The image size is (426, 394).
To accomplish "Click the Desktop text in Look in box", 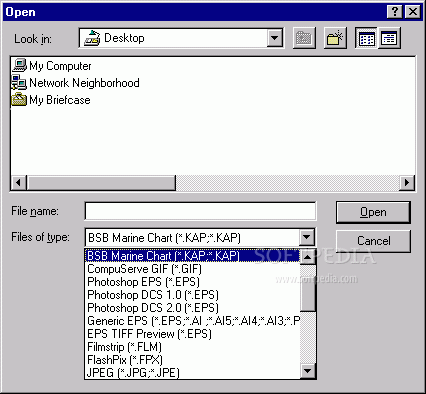I will tap(124, 38).
